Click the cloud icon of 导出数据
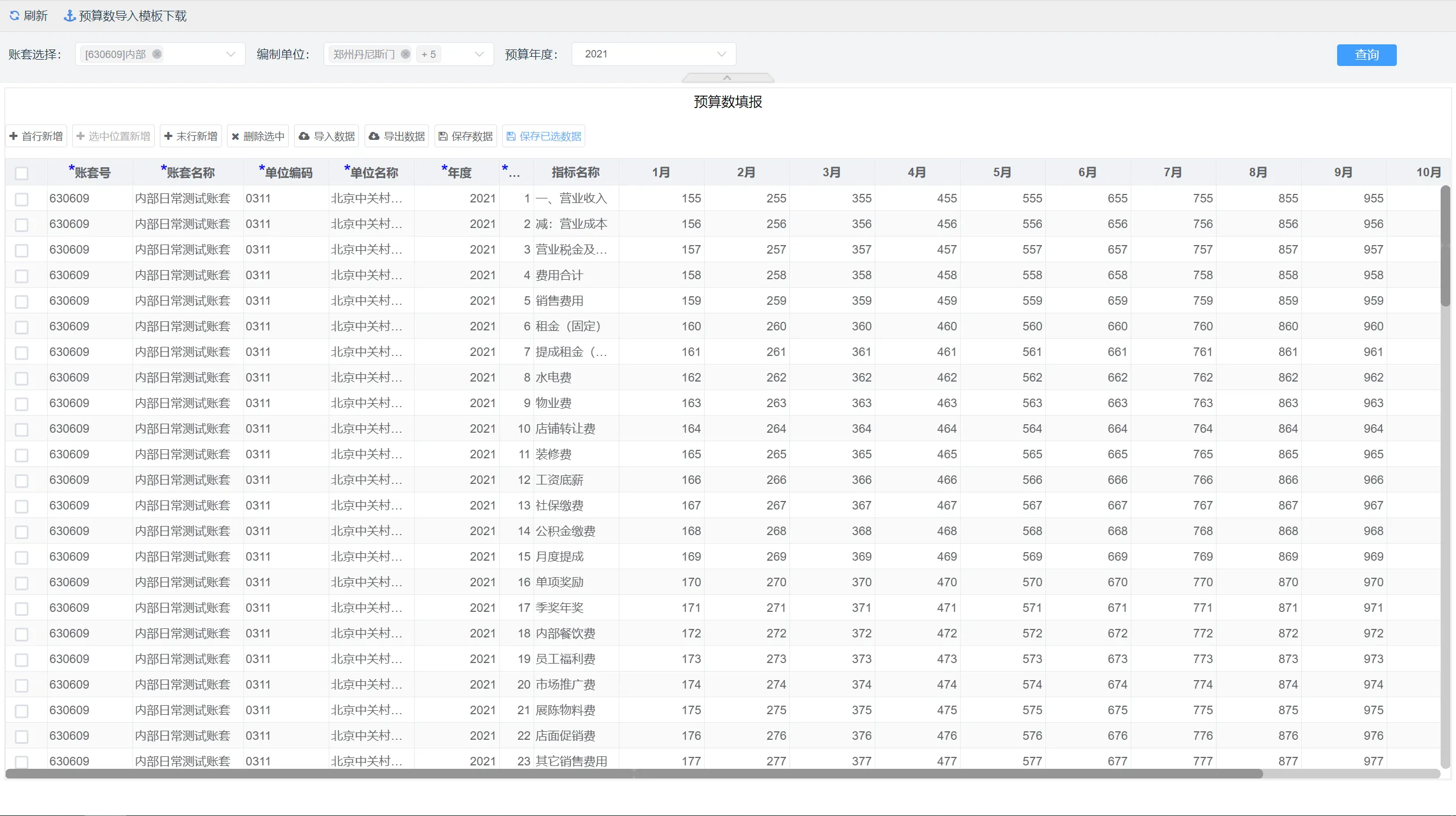 click(374, 136)
